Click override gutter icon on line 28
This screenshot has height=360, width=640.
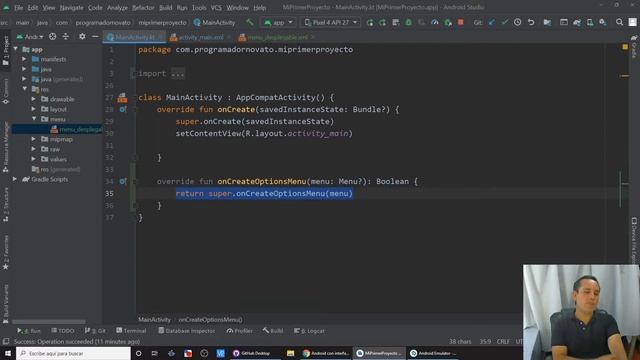click(x=123, y=109)
